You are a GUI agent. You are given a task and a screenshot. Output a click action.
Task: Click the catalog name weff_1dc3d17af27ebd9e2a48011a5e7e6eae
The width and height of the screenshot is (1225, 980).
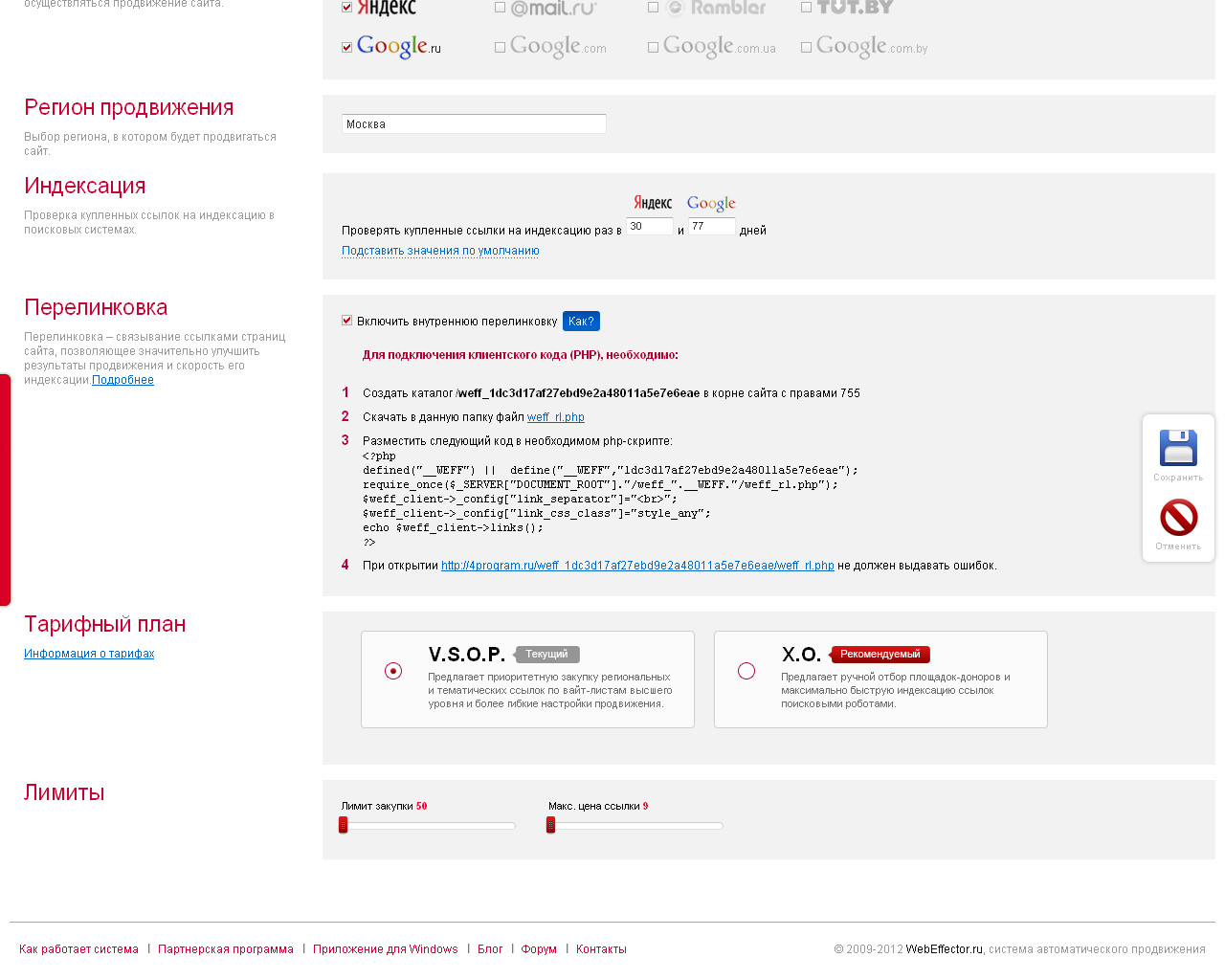(580, 393)
